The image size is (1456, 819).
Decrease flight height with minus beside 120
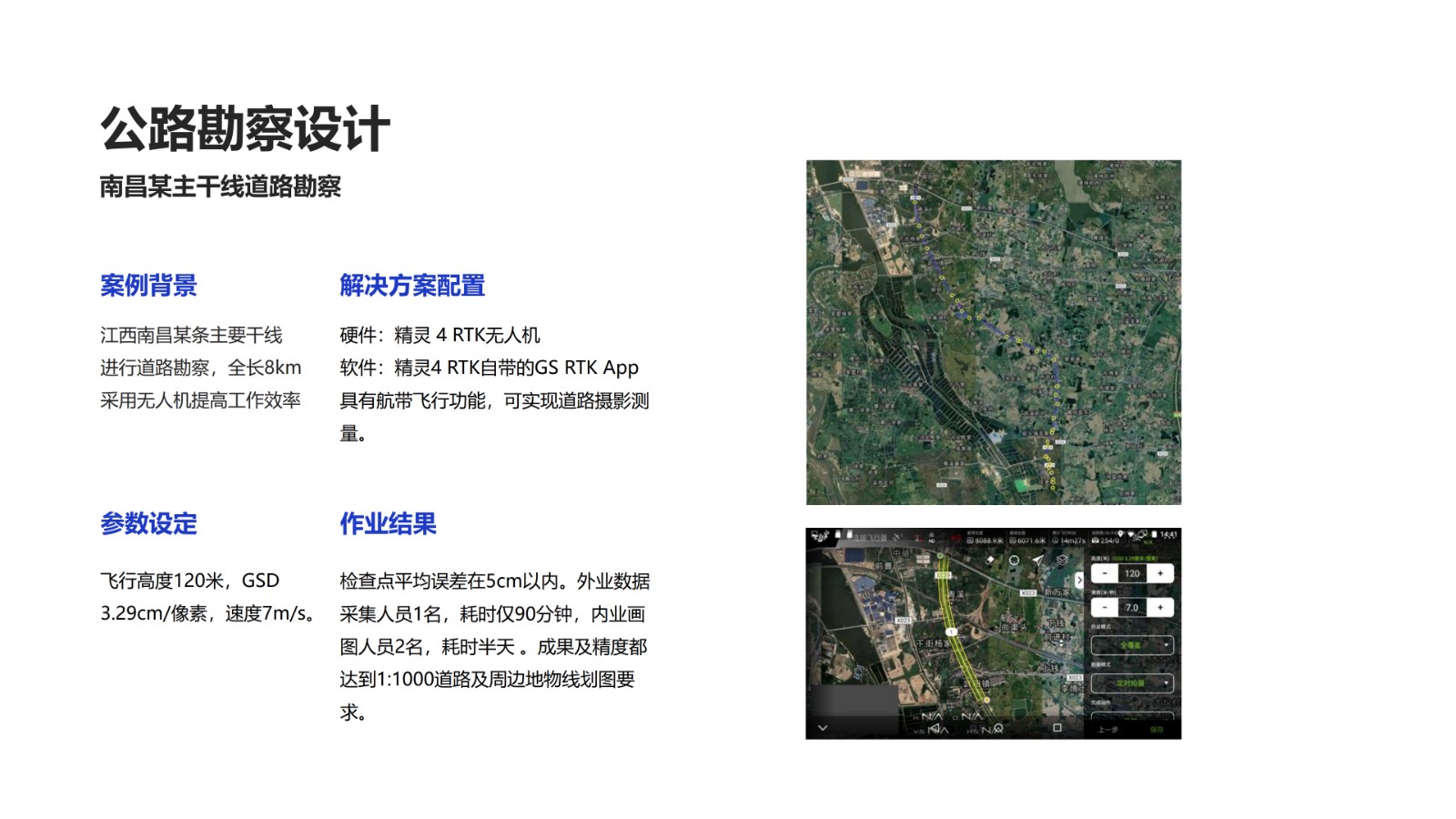click(1105, 573)
